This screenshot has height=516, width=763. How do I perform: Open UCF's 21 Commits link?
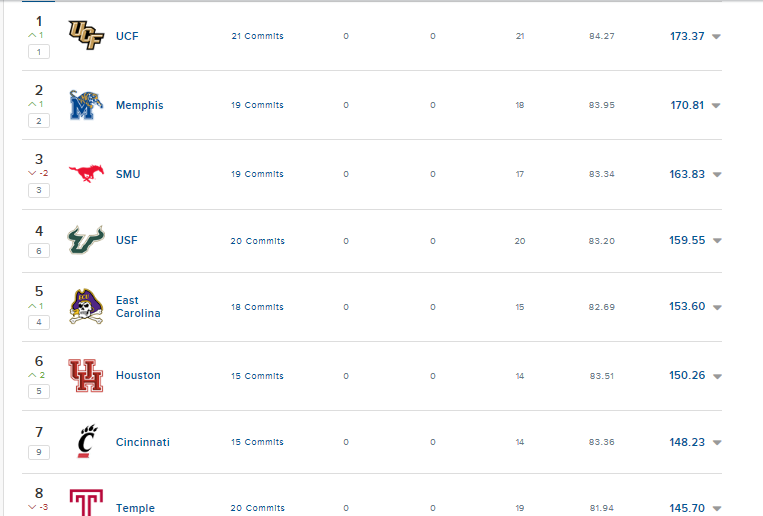[257, 36]
